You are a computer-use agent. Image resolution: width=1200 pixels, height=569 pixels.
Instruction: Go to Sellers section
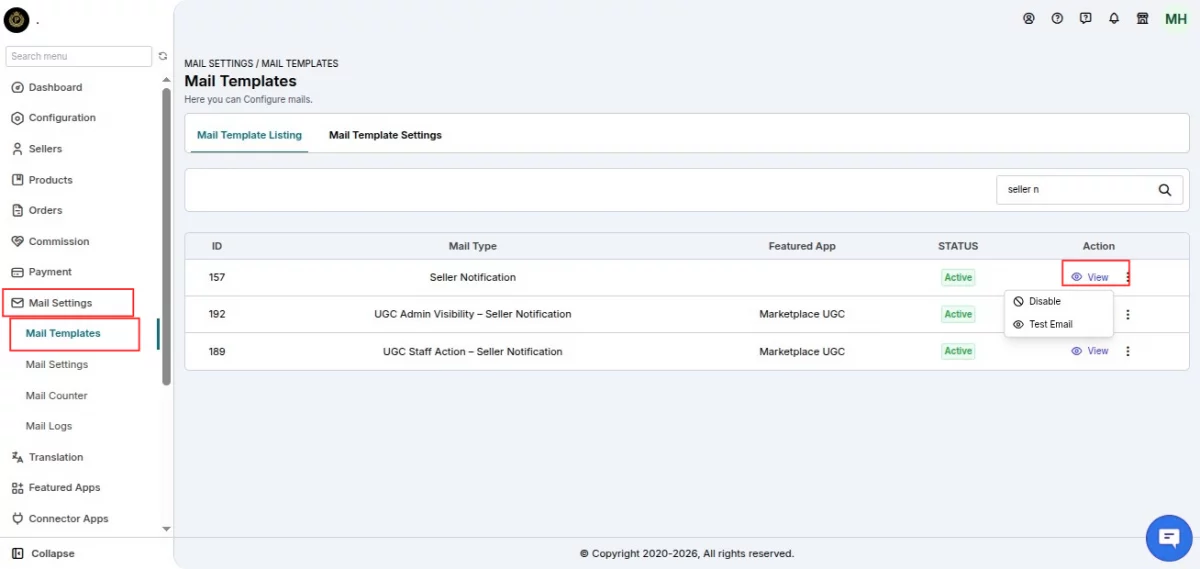point(45,149)
